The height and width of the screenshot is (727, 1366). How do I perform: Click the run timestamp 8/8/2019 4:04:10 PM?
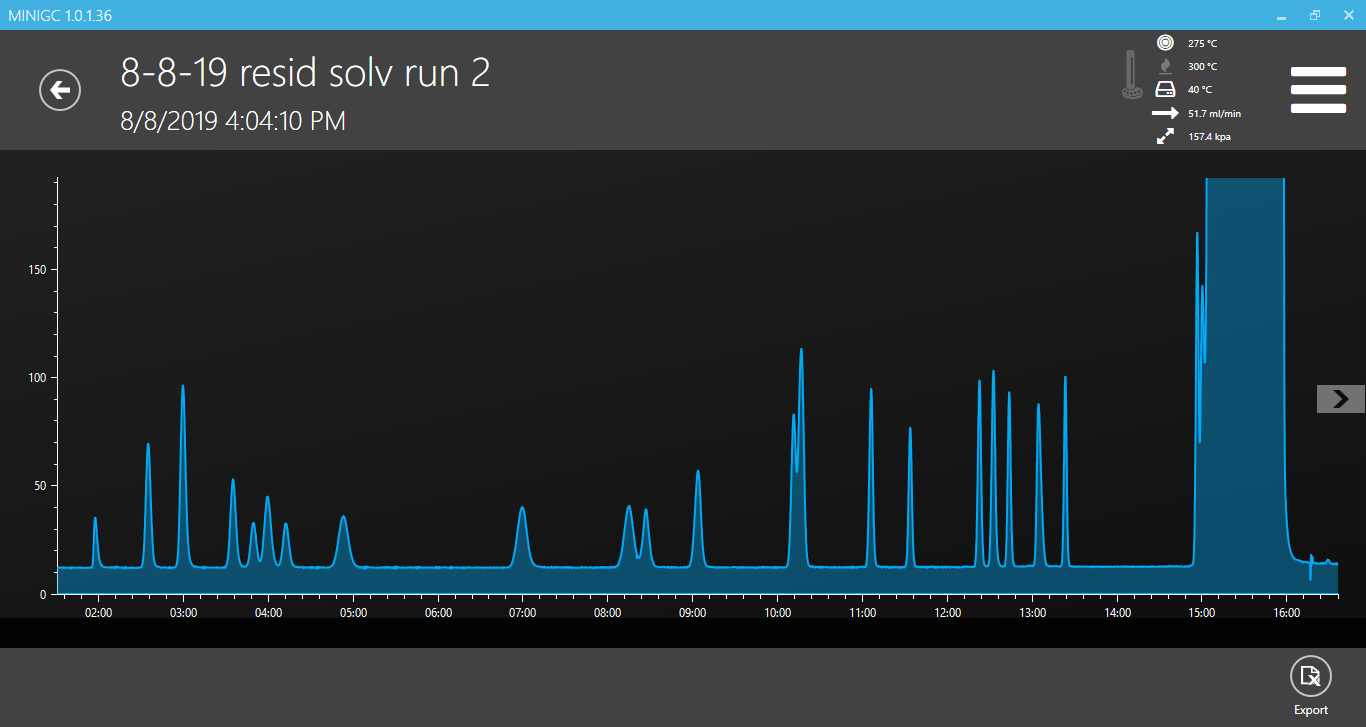coord(233,121)
